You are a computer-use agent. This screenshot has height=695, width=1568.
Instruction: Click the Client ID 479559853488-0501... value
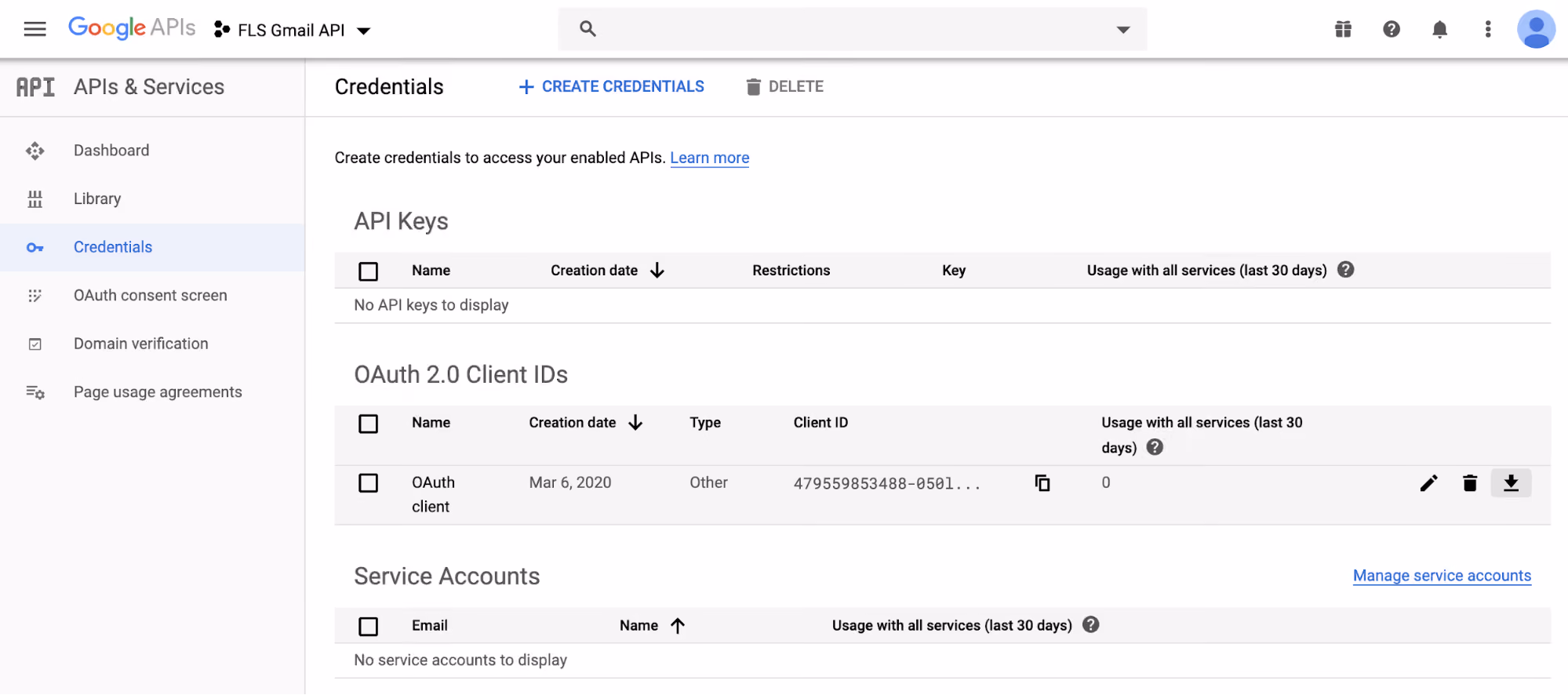[887, 484]
